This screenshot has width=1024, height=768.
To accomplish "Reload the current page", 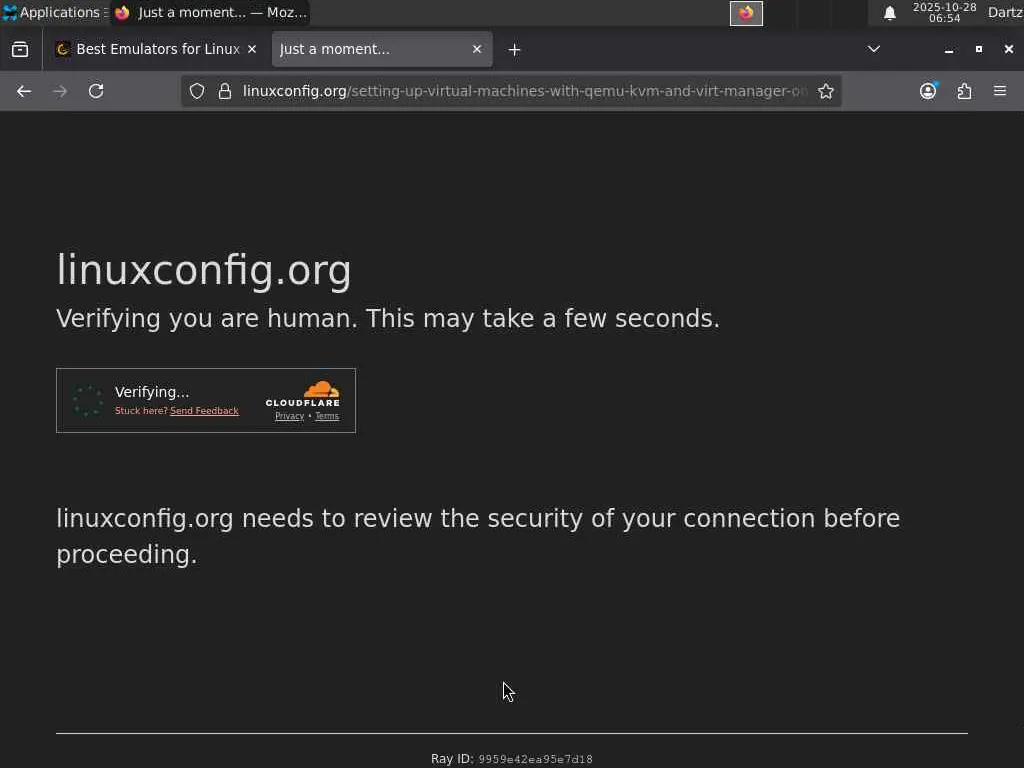I will [96, 91].
